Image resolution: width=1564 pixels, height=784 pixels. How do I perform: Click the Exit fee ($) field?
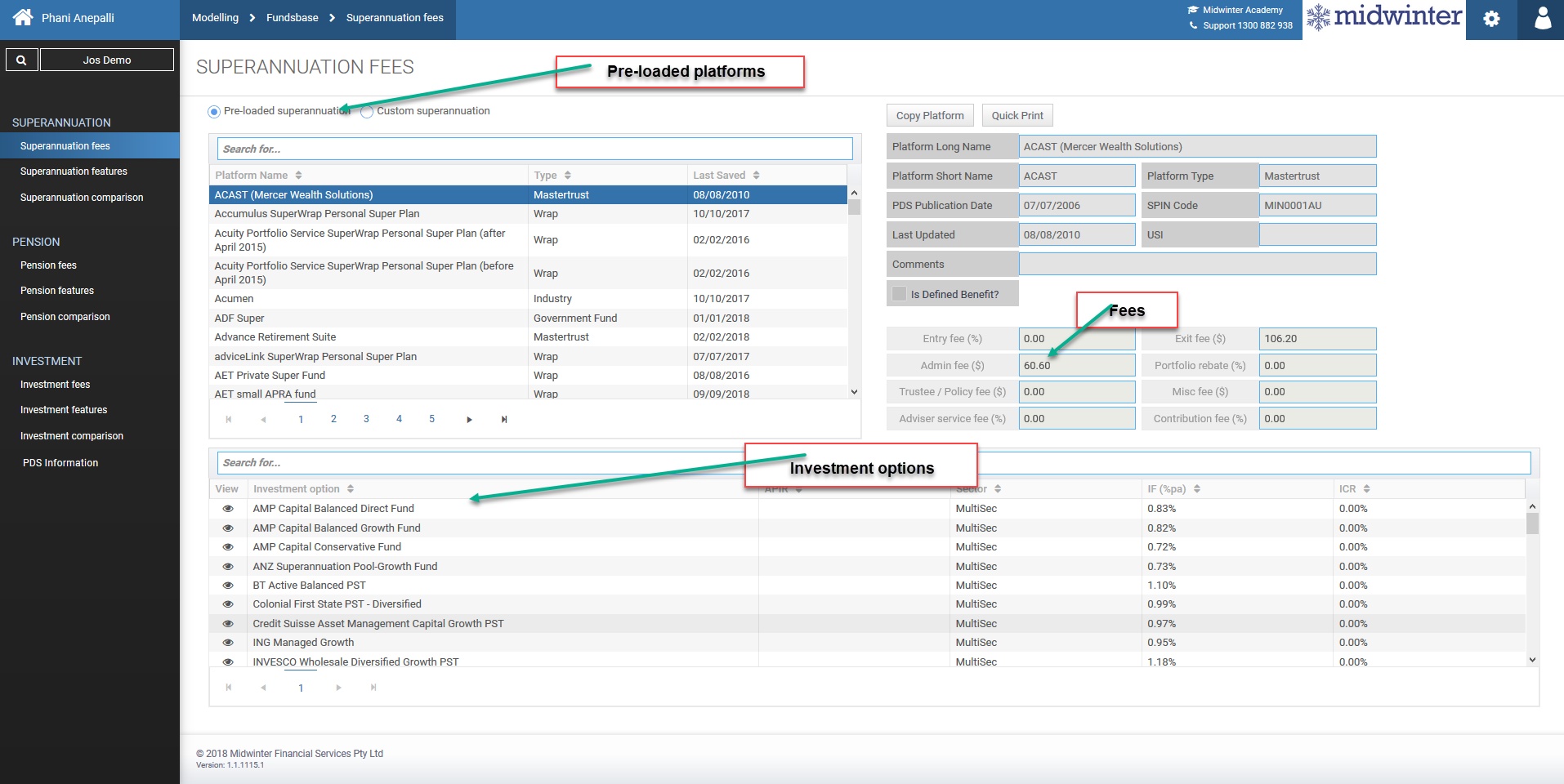tap(1317, 338)
